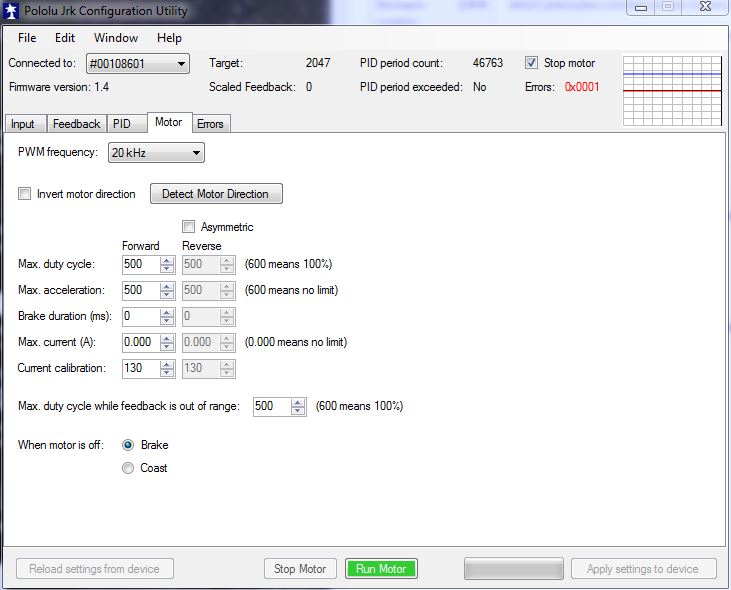Click the blank gray button beside Apply settings

[x=514, y=569]
